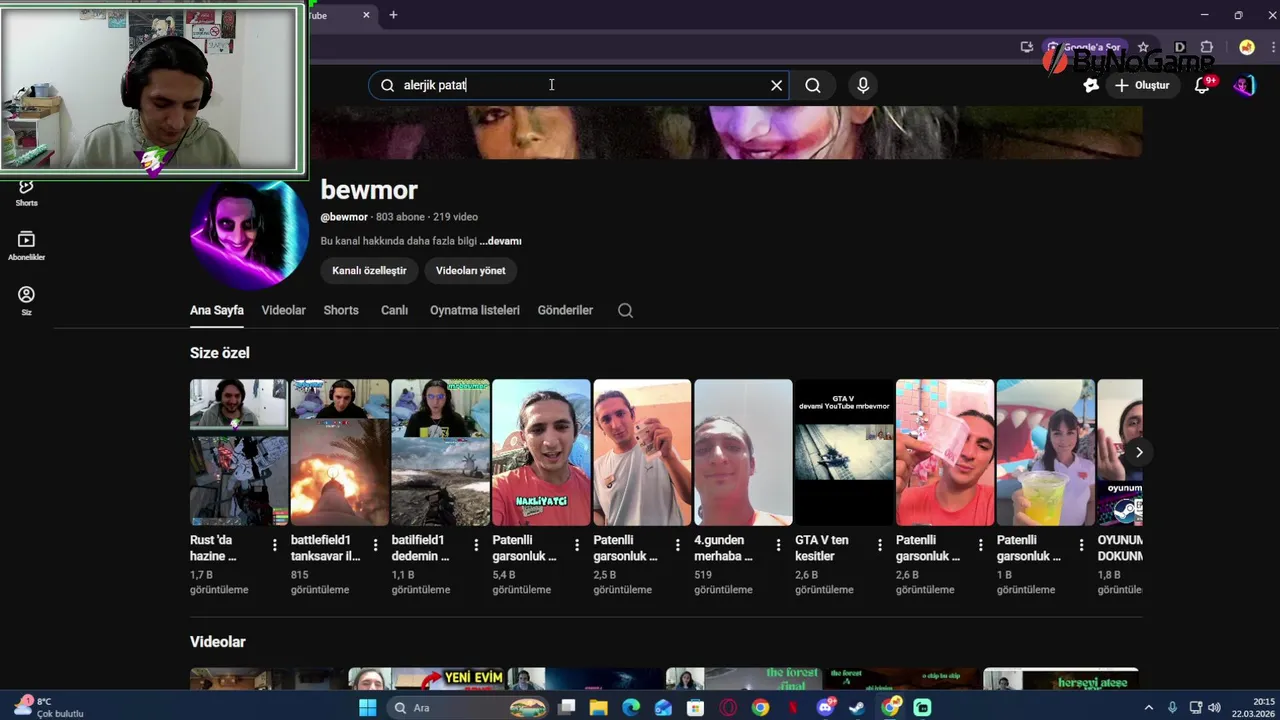Bookmark this page with the star icon
Viewport: 1280px width, 720px height.
tap(1143, 47)
